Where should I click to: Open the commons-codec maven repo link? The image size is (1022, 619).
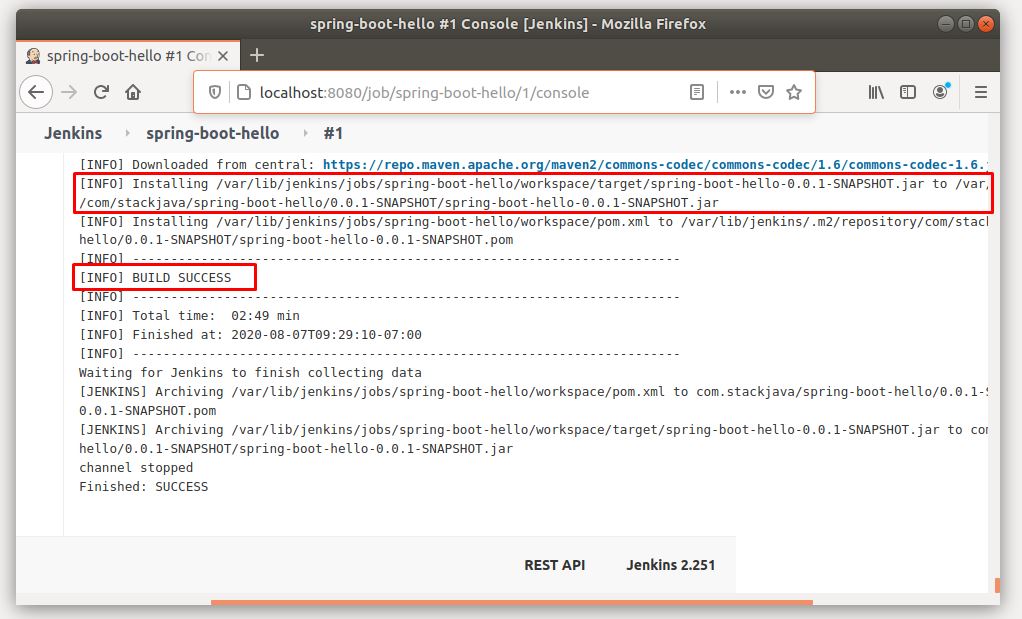pos(655,164)
